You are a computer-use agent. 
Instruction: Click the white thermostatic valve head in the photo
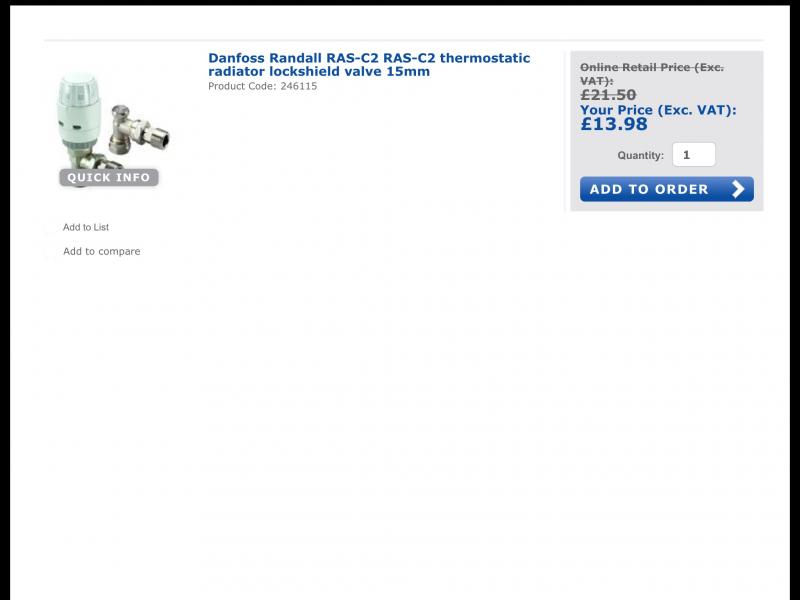pos(78,108)
